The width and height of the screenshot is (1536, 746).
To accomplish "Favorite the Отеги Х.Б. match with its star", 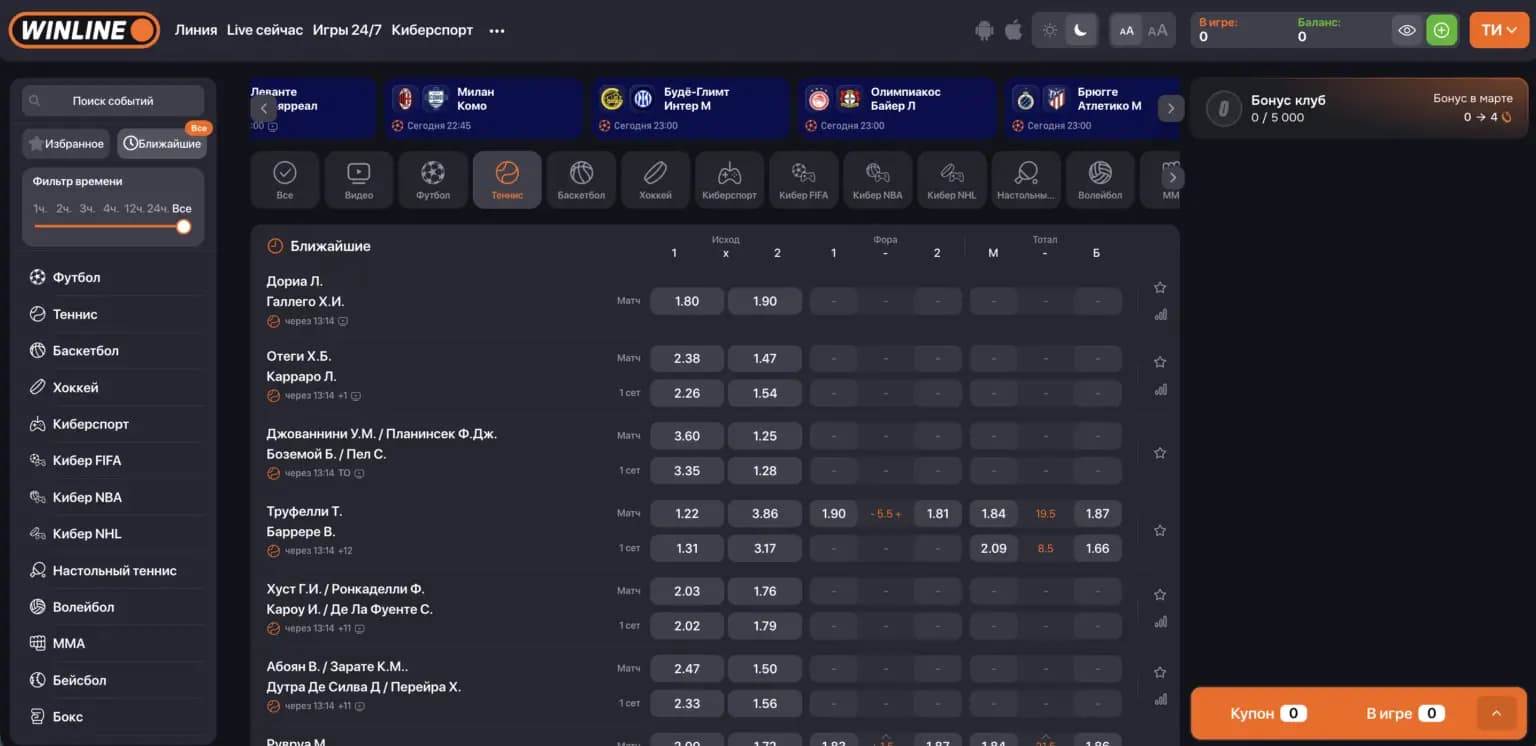I will (x=1160, y=362).
